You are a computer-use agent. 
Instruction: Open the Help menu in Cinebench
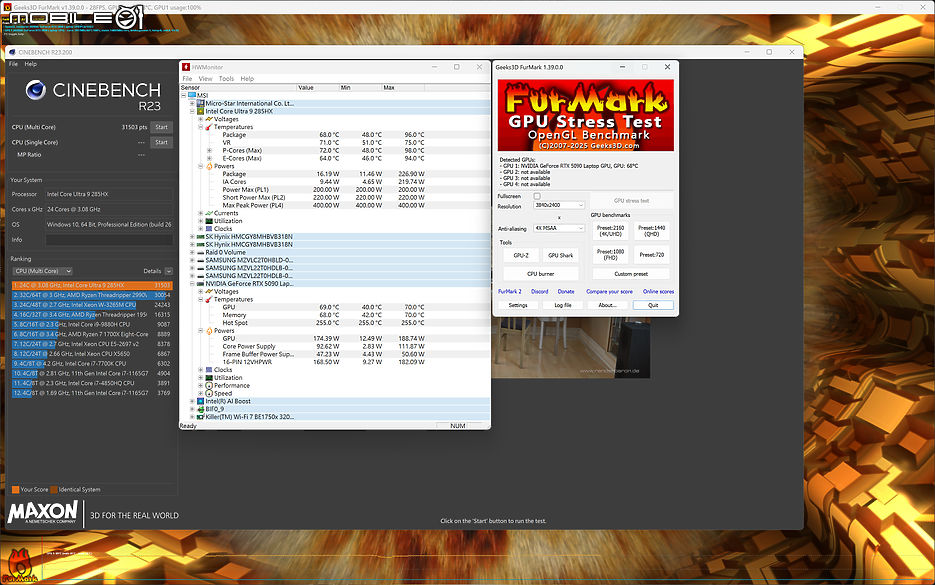[x=30, y=64]
